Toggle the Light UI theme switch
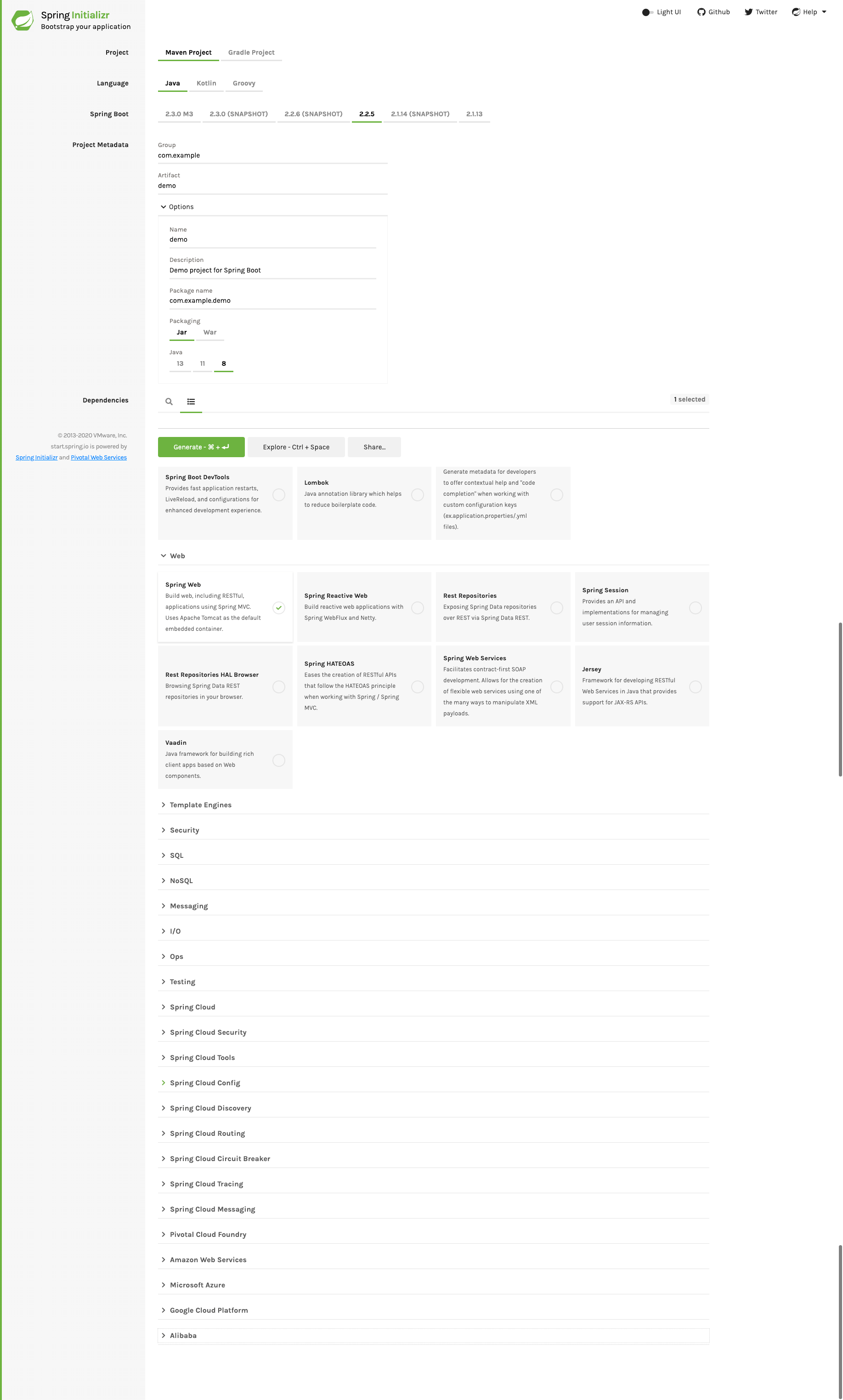 [647, 12]
